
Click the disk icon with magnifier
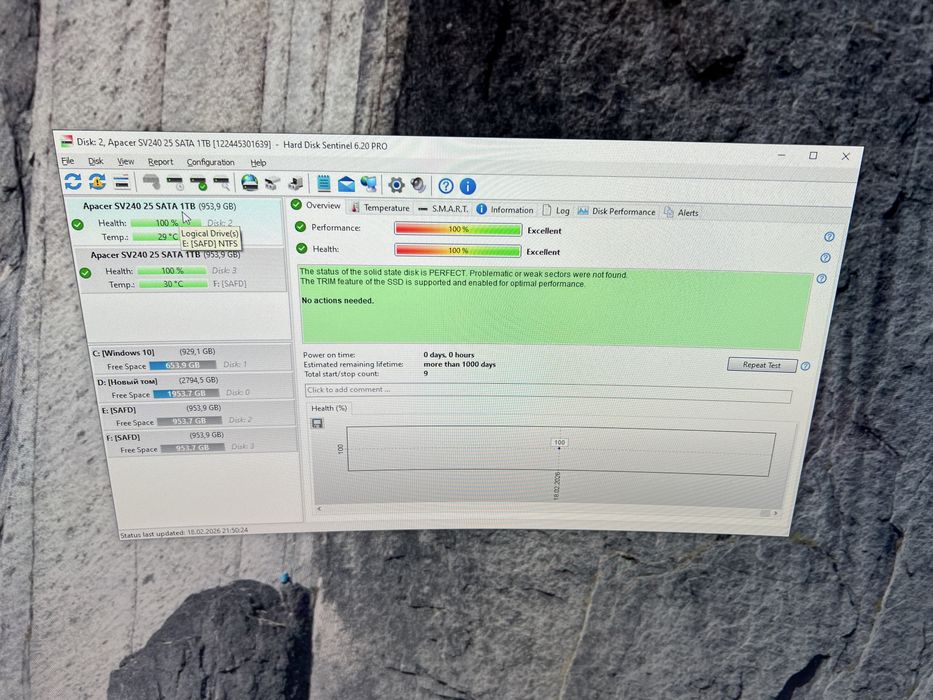(221, 183)
